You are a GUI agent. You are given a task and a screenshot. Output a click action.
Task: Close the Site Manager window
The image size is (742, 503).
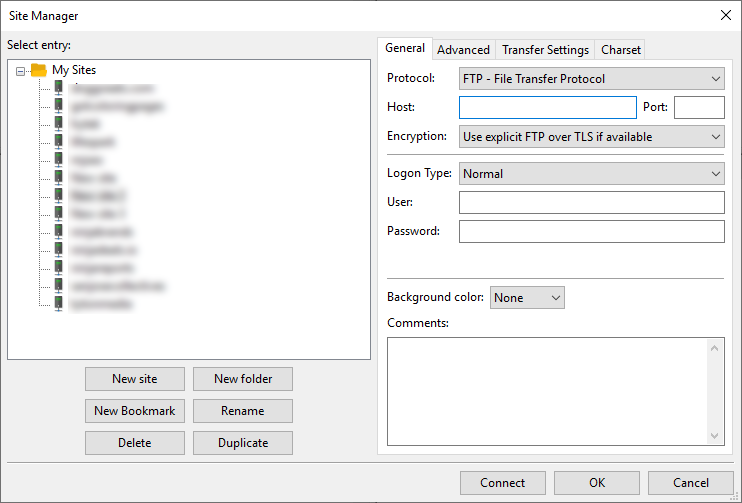tap(726, 15)
